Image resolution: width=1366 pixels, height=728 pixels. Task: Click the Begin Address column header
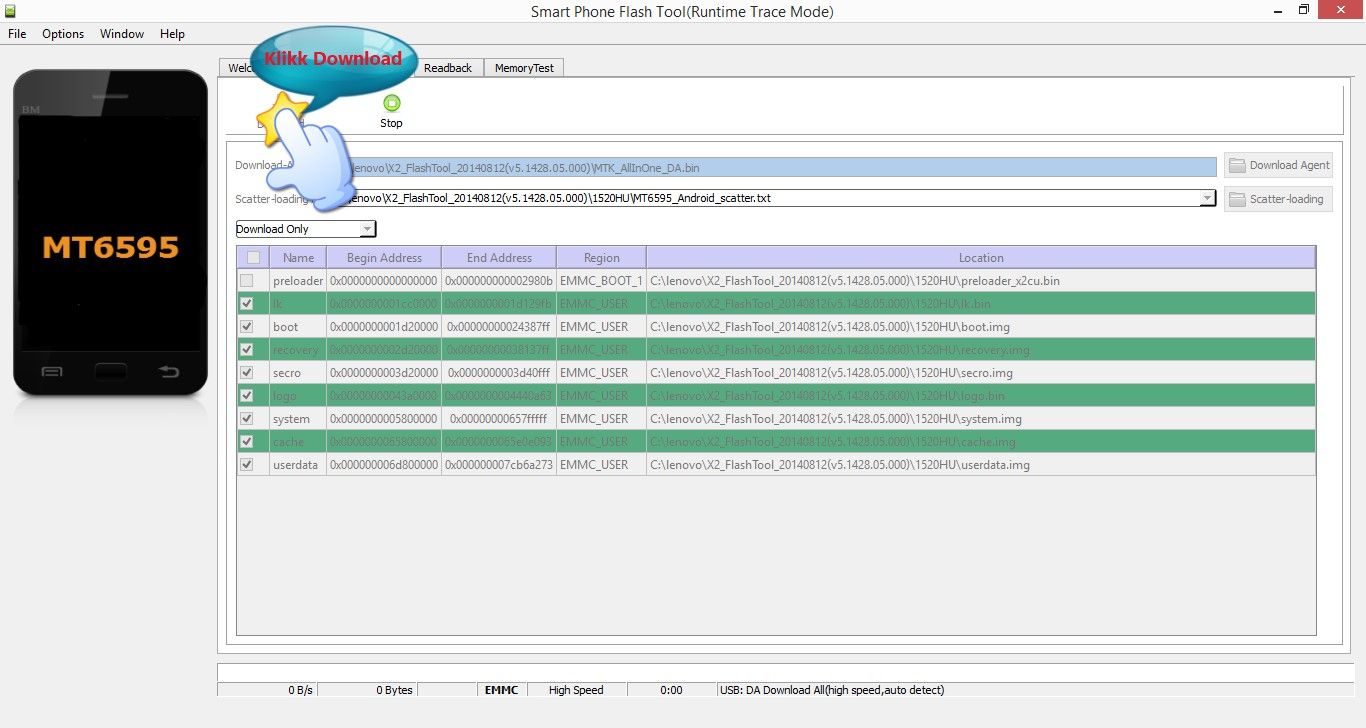point(384,257)
